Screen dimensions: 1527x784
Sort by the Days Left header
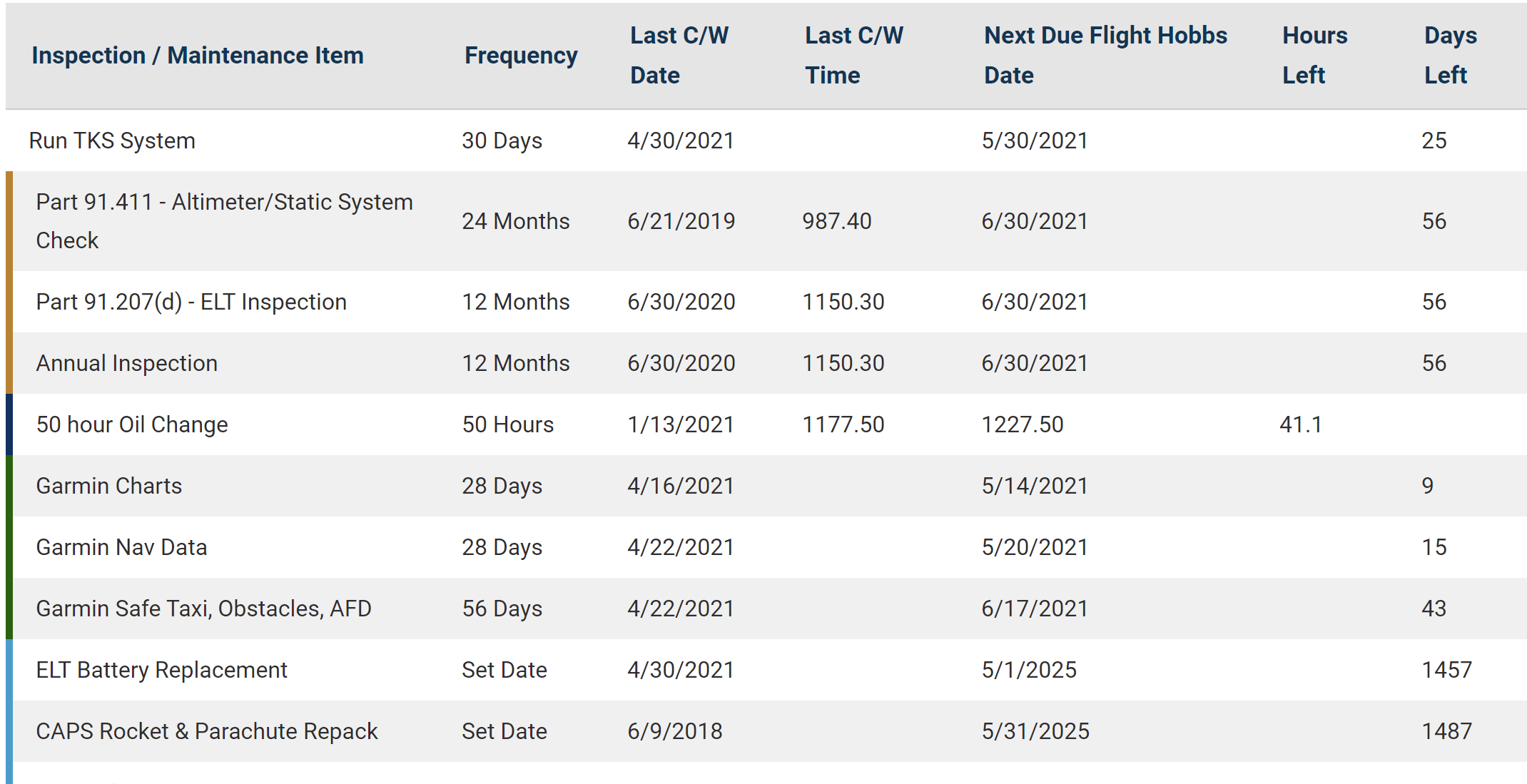click(x=1451, y=56)
